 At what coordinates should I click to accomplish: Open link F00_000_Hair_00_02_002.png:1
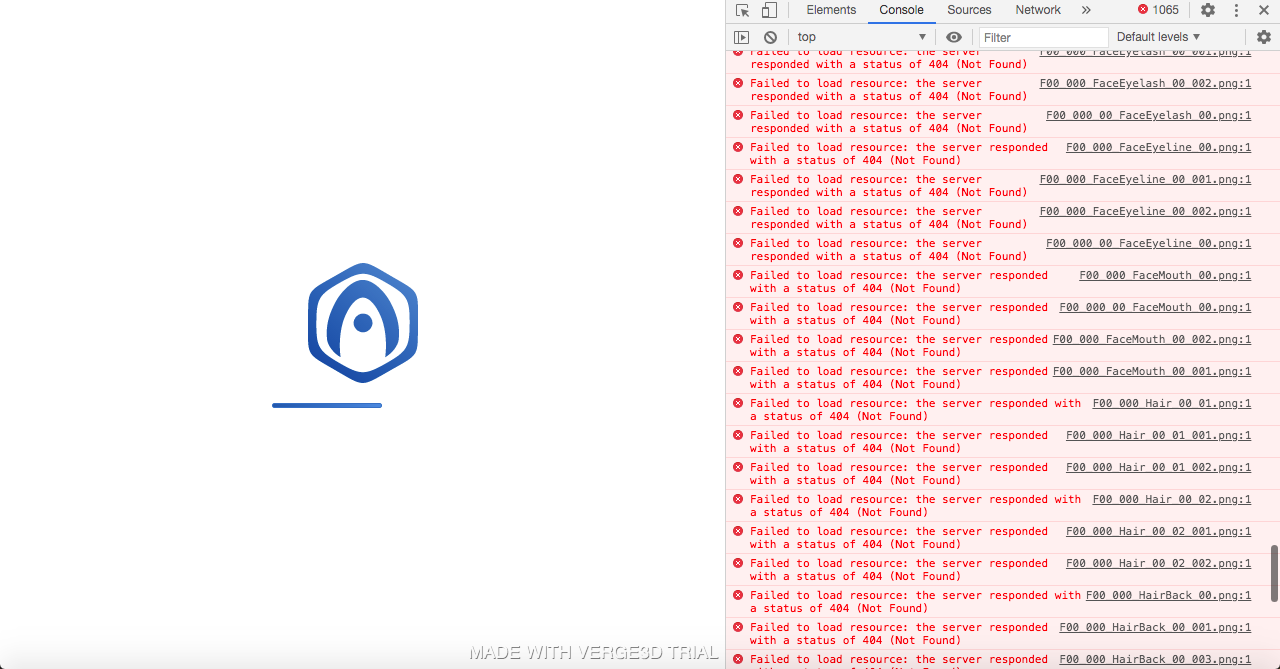pyautogui.click(x=1158, y=563)
